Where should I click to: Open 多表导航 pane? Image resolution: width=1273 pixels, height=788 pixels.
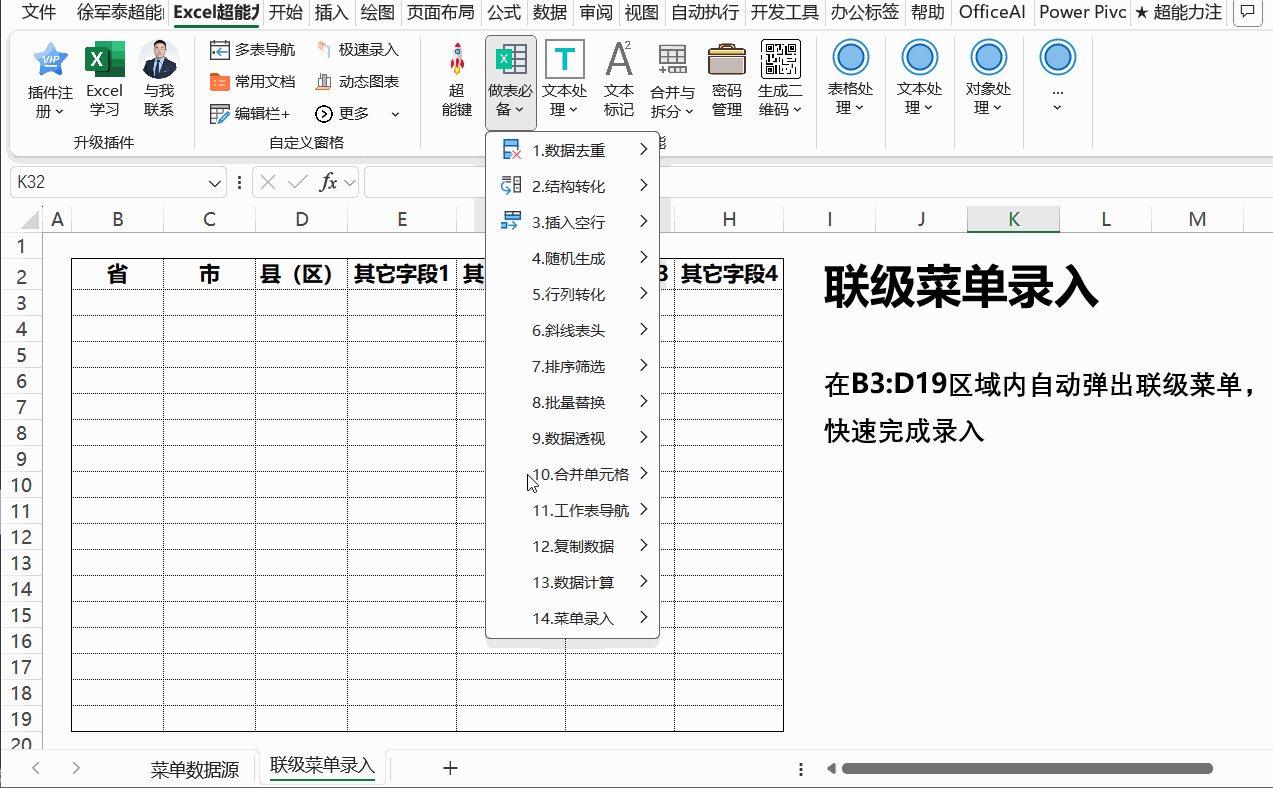(x=252, y=50)
